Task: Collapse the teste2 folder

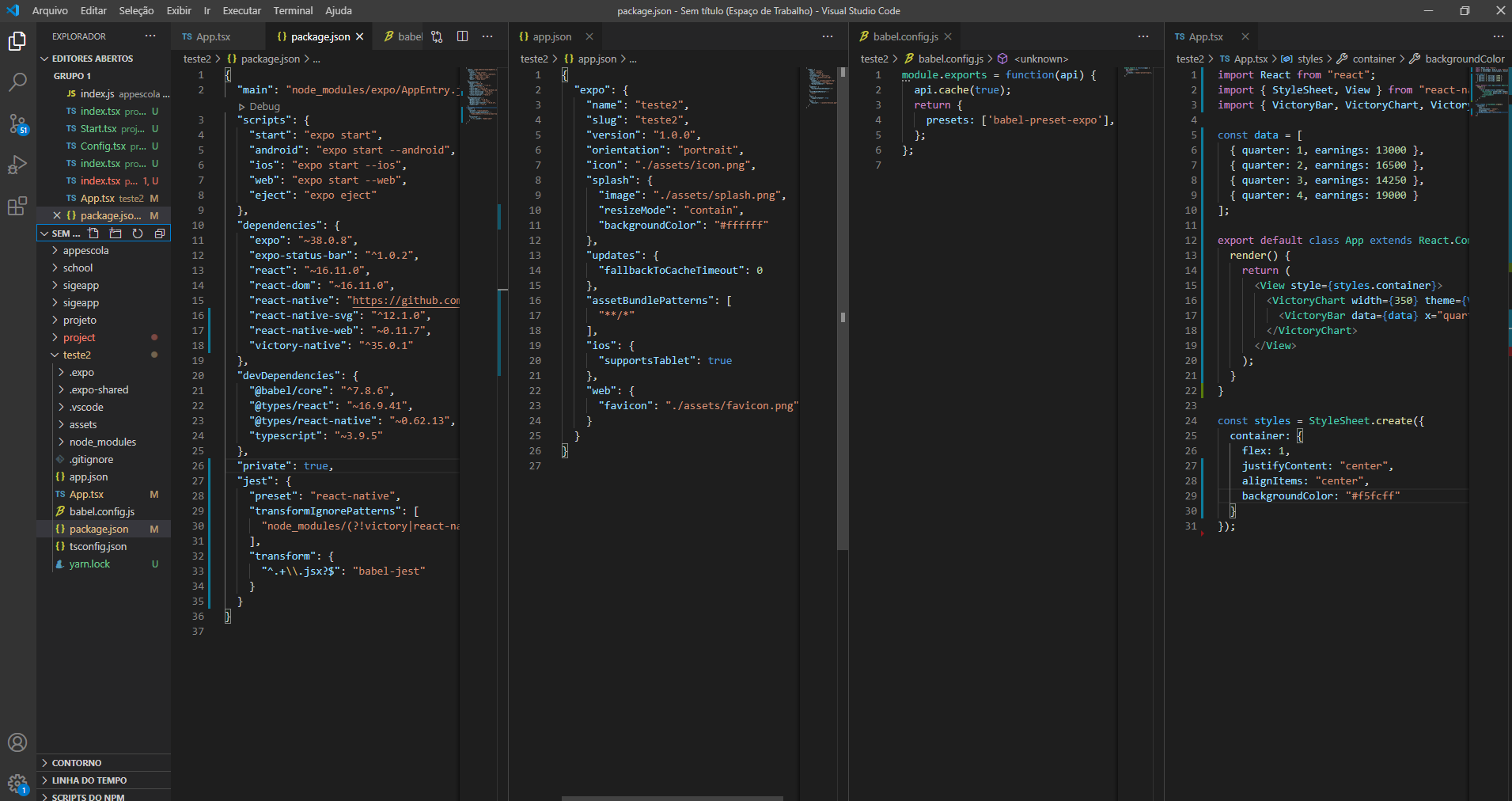Action: coord(77,355)
